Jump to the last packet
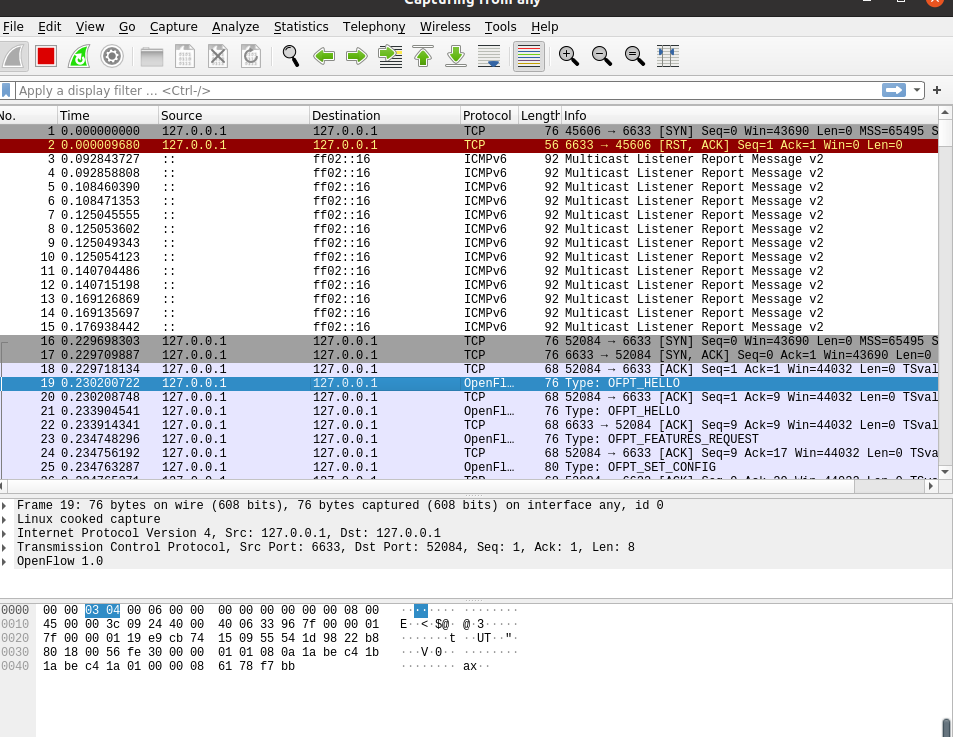This screenshot has width=953, height=737. 456,56
